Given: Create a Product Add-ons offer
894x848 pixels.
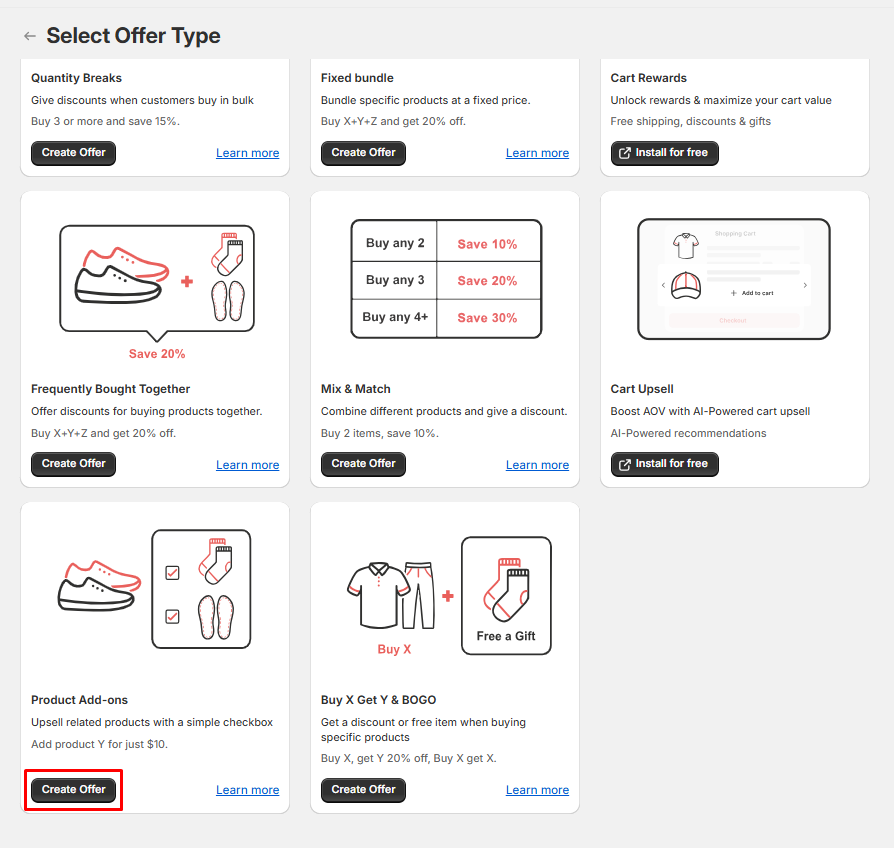Looking at the screenshot, I should (73, 790).
